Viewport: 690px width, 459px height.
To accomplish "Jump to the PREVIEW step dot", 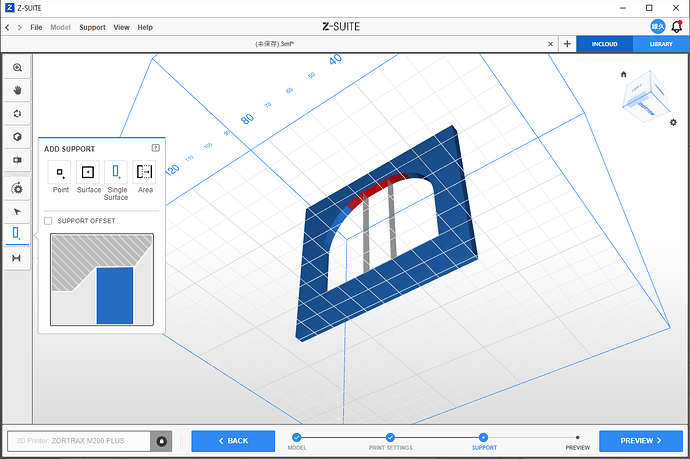I will (577, 437).
